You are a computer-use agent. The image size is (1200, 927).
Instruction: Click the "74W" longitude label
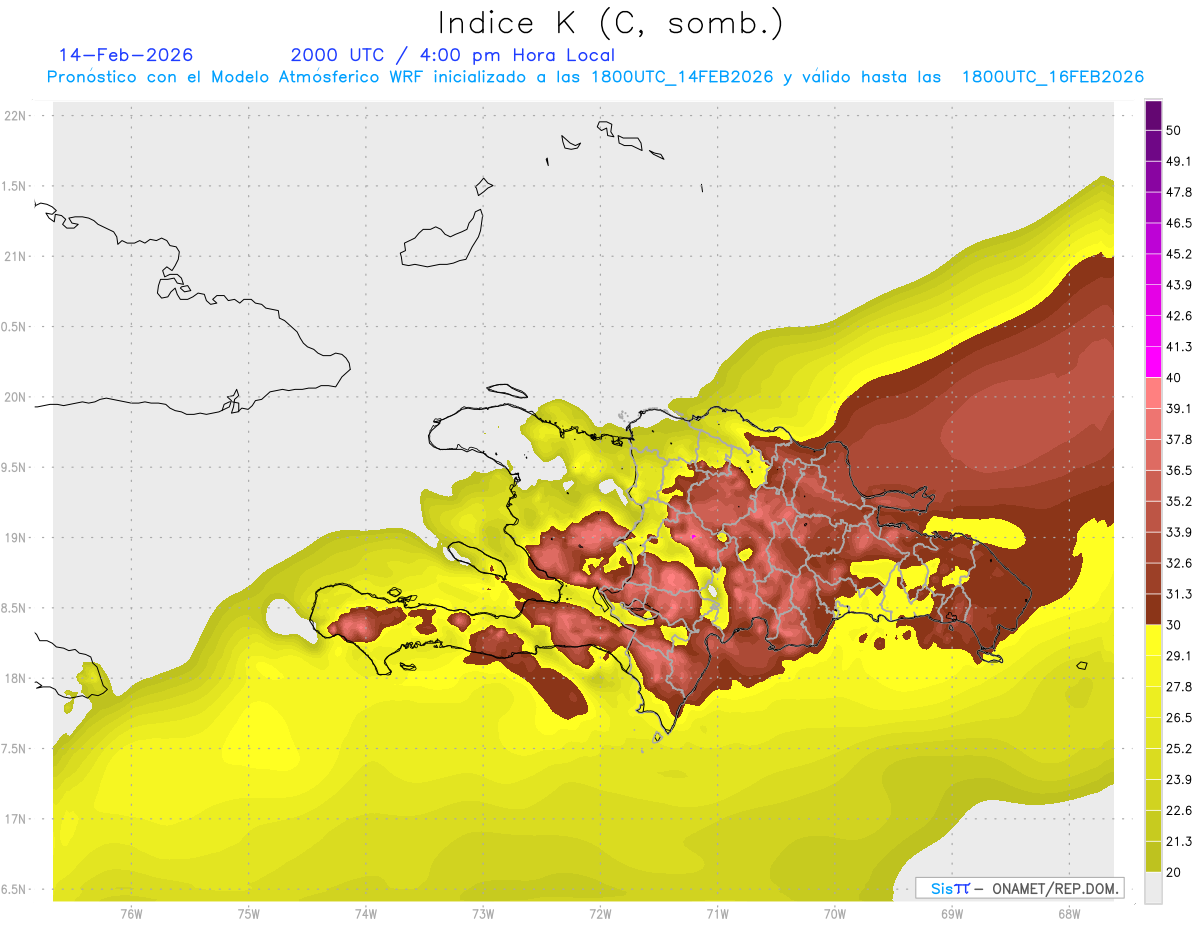tap(366, 914)
